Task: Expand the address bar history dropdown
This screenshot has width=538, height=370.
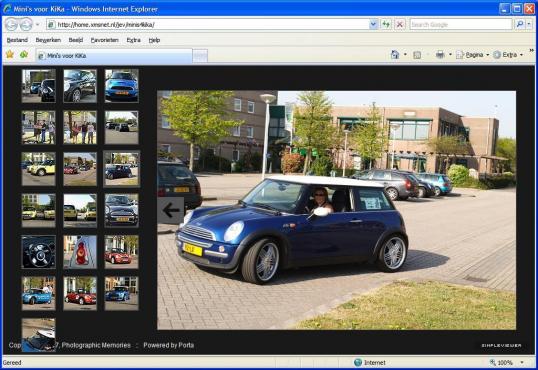Action: pyautogui.click(x=373, y=24)
